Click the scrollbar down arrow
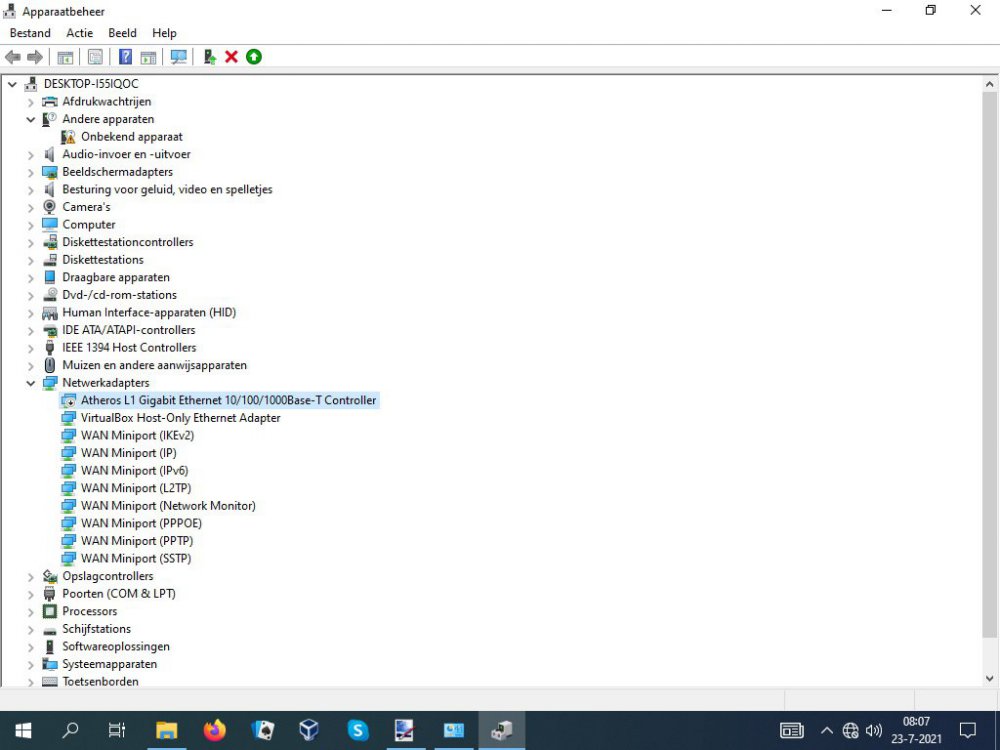The width and height of the screenshot is (1000, 750). [x=989, y=679]
